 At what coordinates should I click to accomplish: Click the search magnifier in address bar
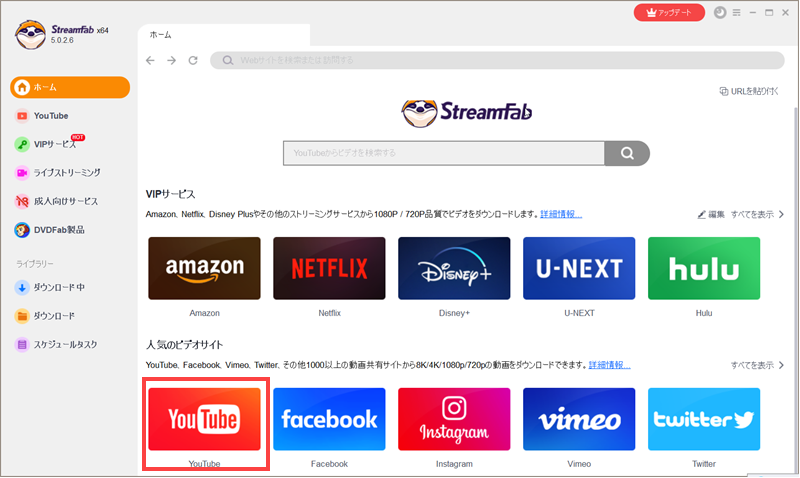[x=228, y=60]
